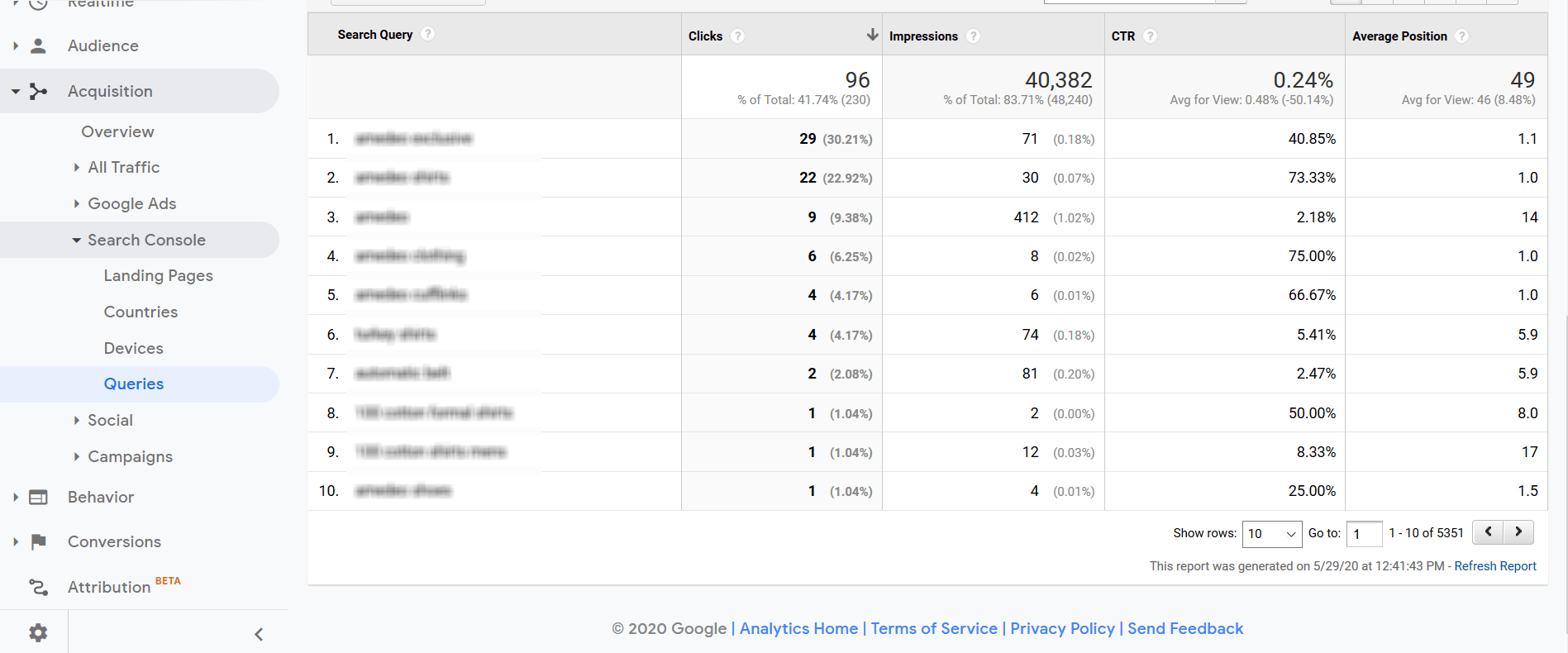
Task: Go to next page of results
Action: 1518,531
